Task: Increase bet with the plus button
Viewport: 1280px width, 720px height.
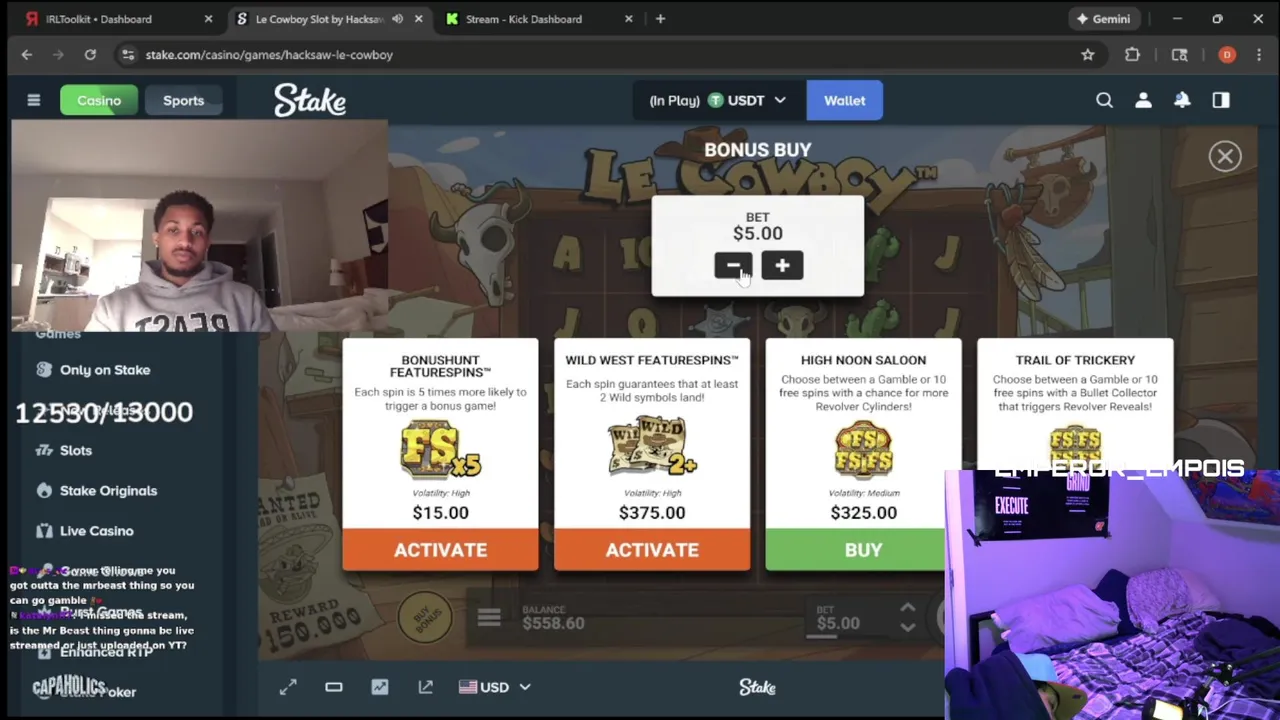Action: pyautogui.click(x=782, y=265)
